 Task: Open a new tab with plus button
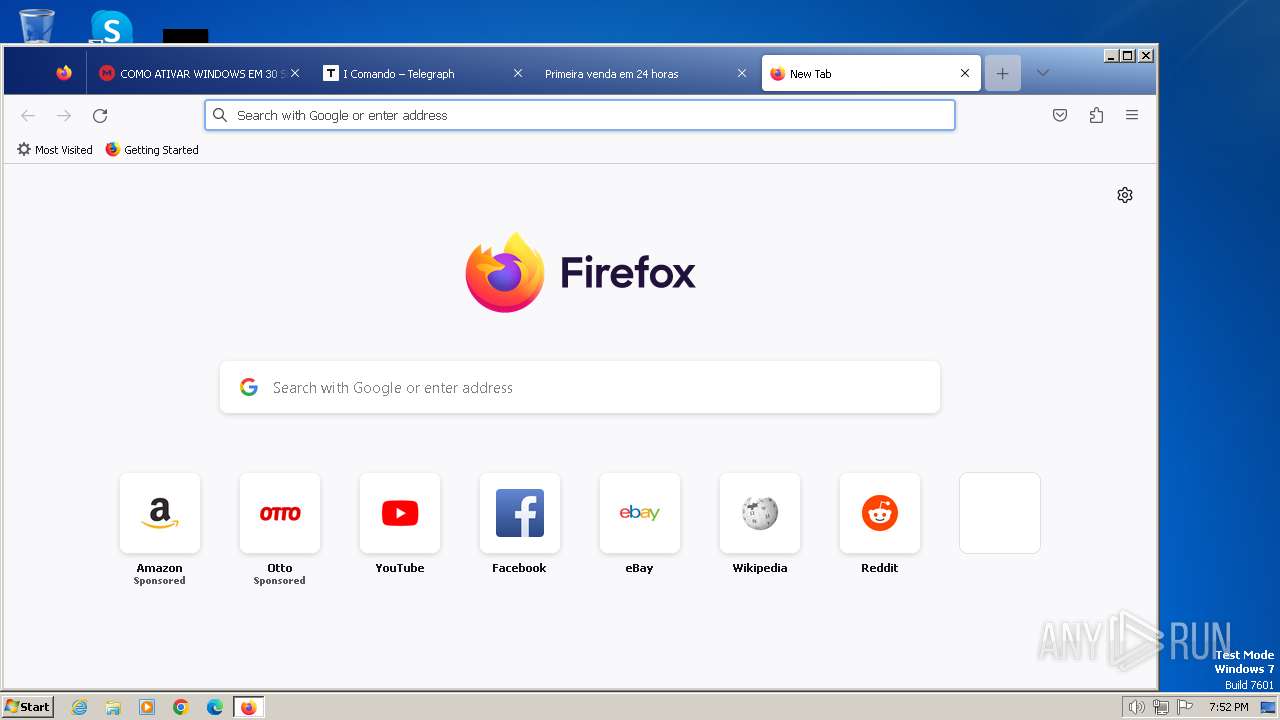1002,73
